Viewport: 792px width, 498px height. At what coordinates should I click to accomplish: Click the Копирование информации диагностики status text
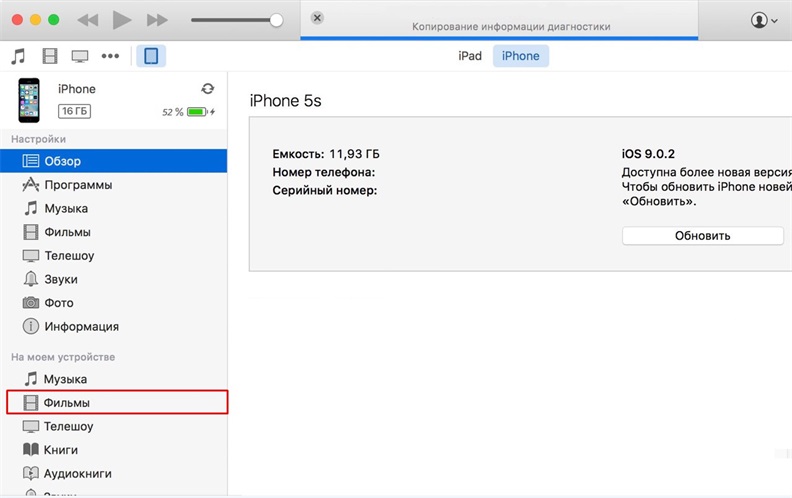511,27
